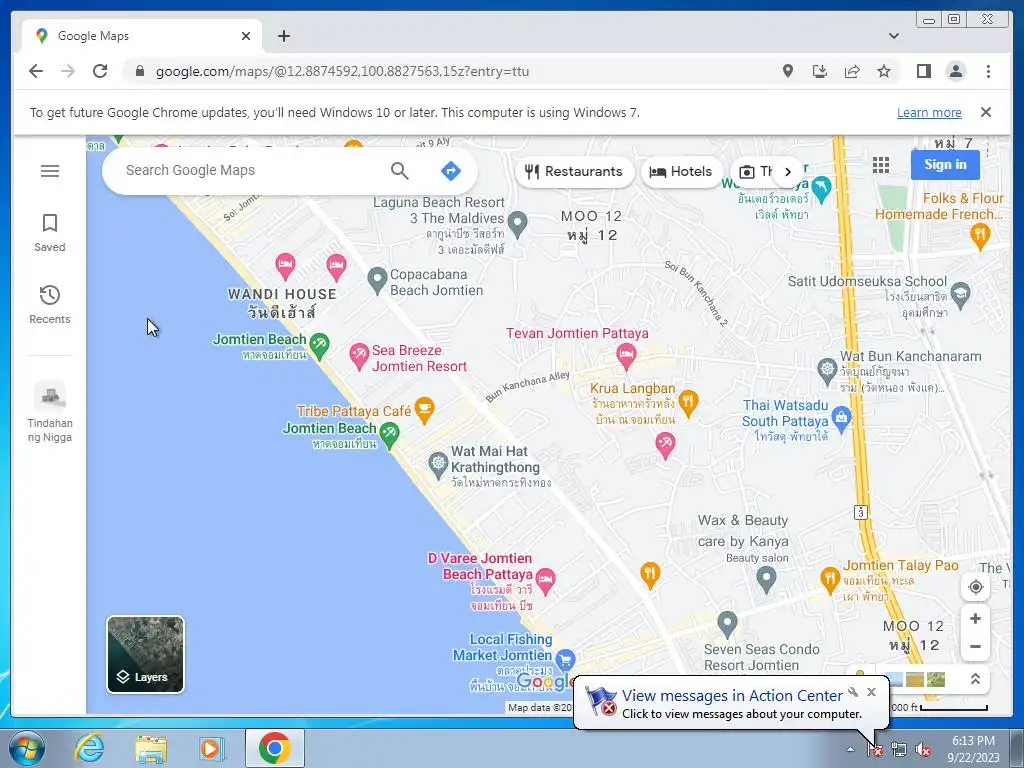Open Windows Media Player from the taskbar
Image resolution: width=1024 pixels, height=768 pixels.
point(210,748)
